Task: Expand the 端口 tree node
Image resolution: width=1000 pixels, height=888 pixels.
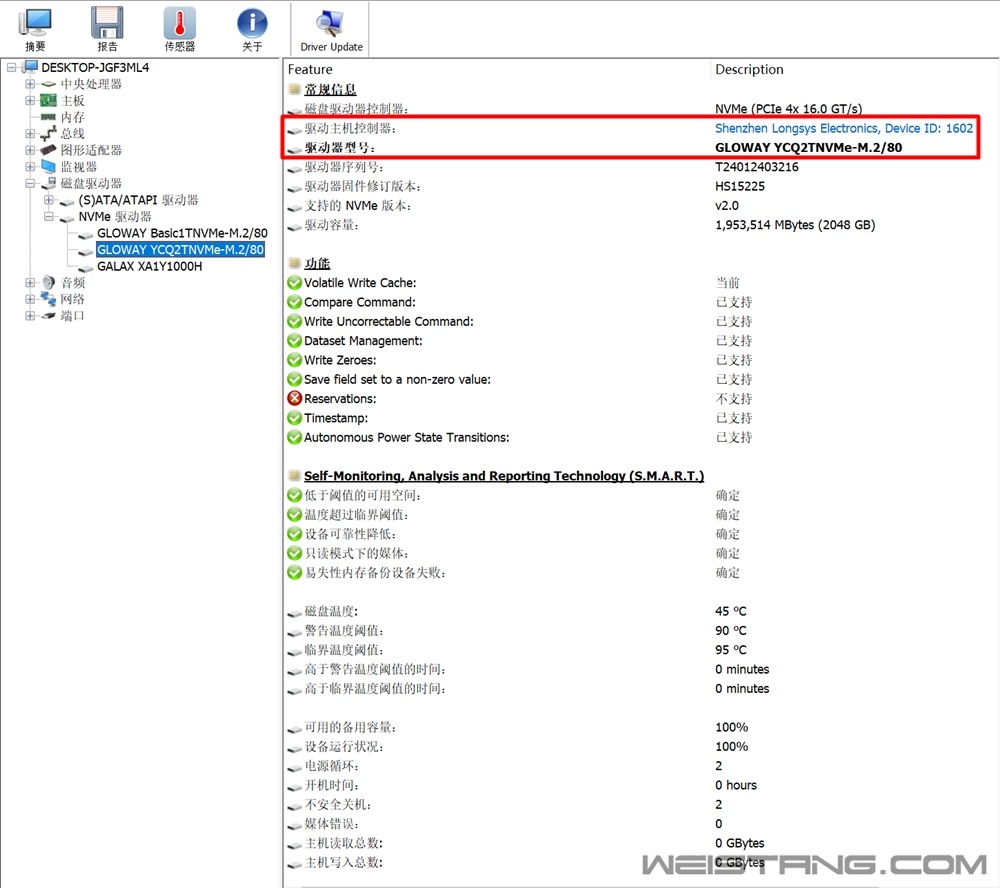Action: tap(30, 316)
